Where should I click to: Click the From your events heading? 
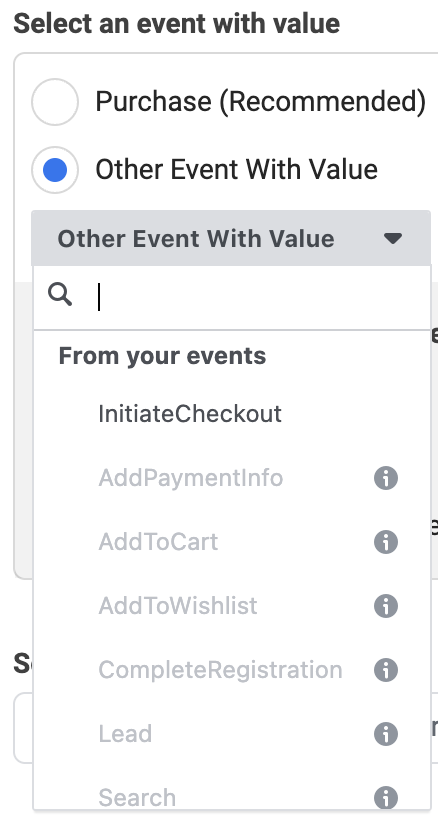point(163,356)
